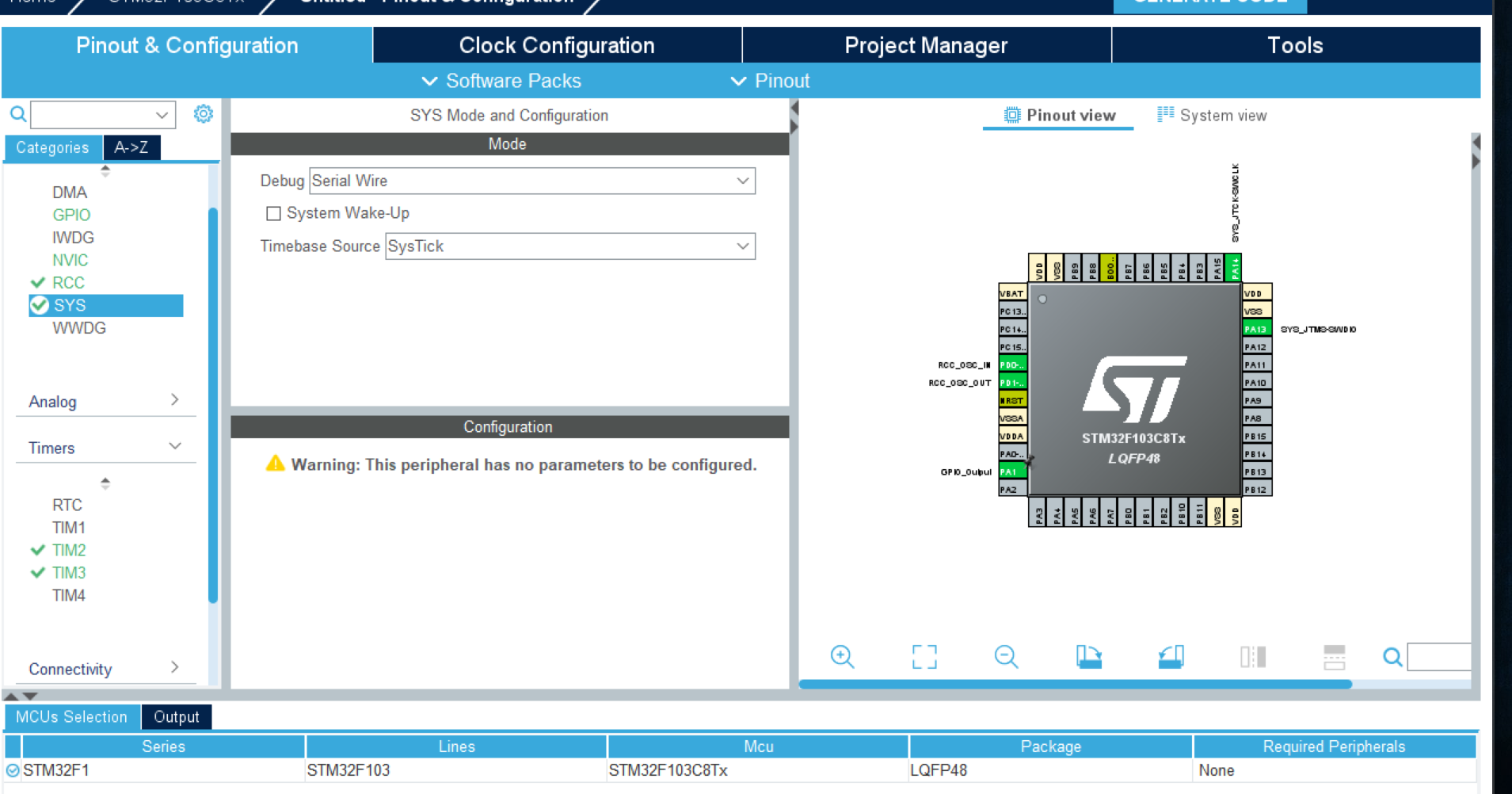Click the PA14 pin on the chip
Screen dimensions: 1512x794
tap(1233, 268)
